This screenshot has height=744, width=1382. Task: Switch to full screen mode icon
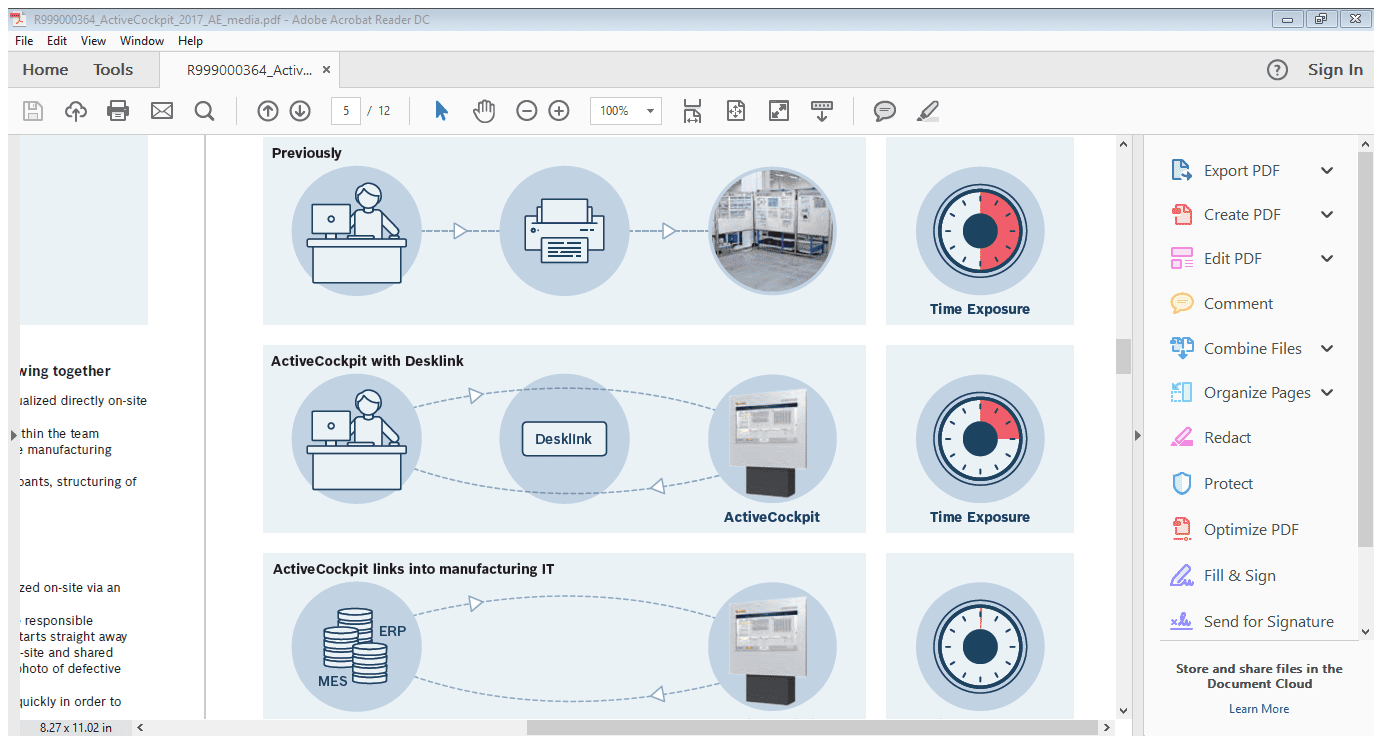coord(779,111)
